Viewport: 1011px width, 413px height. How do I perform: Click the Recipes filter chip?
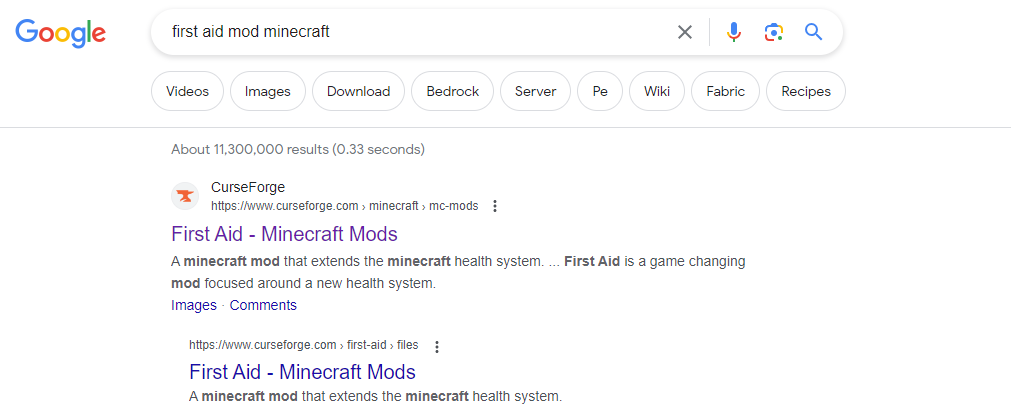point(806,91)
